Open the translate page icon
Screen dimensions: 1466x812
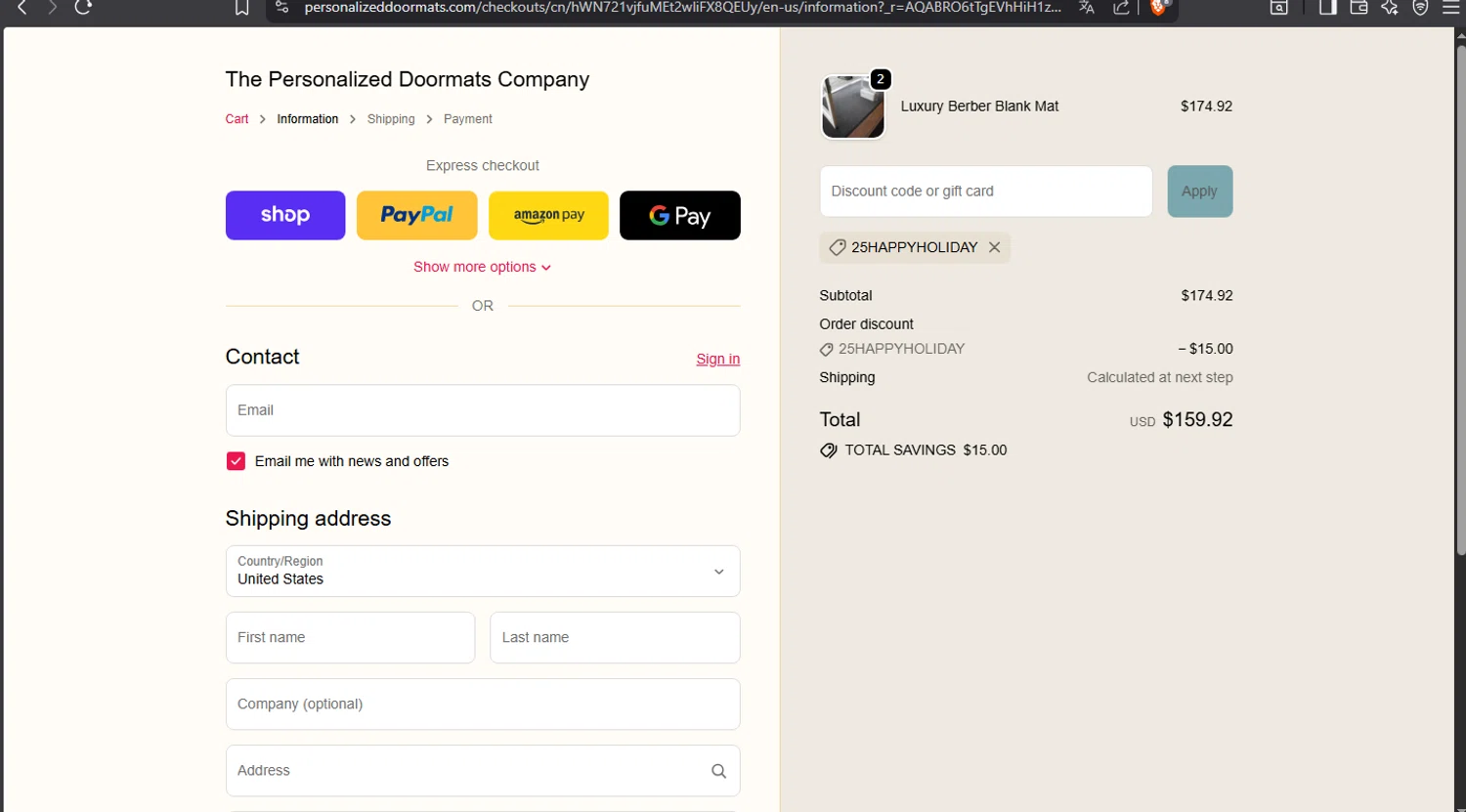tap(1087, 8)
